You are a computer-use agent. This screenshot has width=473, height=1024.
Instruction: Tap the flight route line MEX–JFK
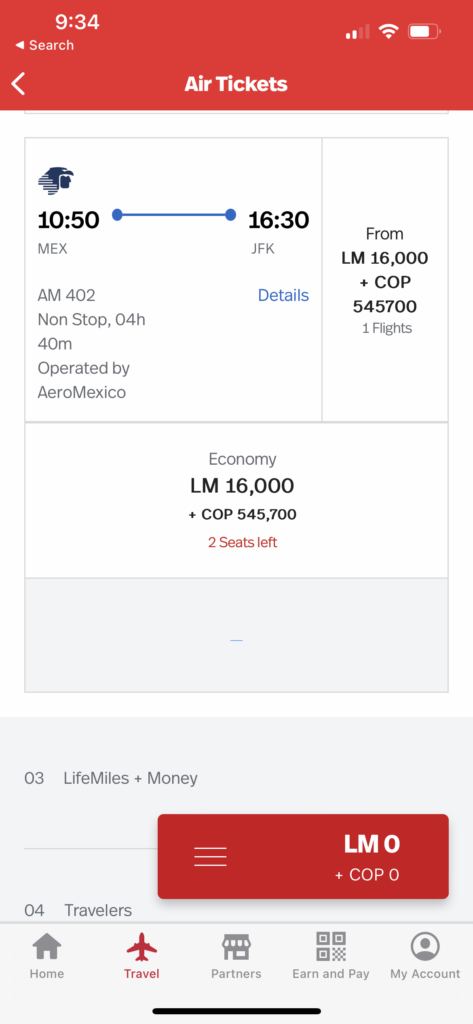pyautogui.click(x=174, y=215)
